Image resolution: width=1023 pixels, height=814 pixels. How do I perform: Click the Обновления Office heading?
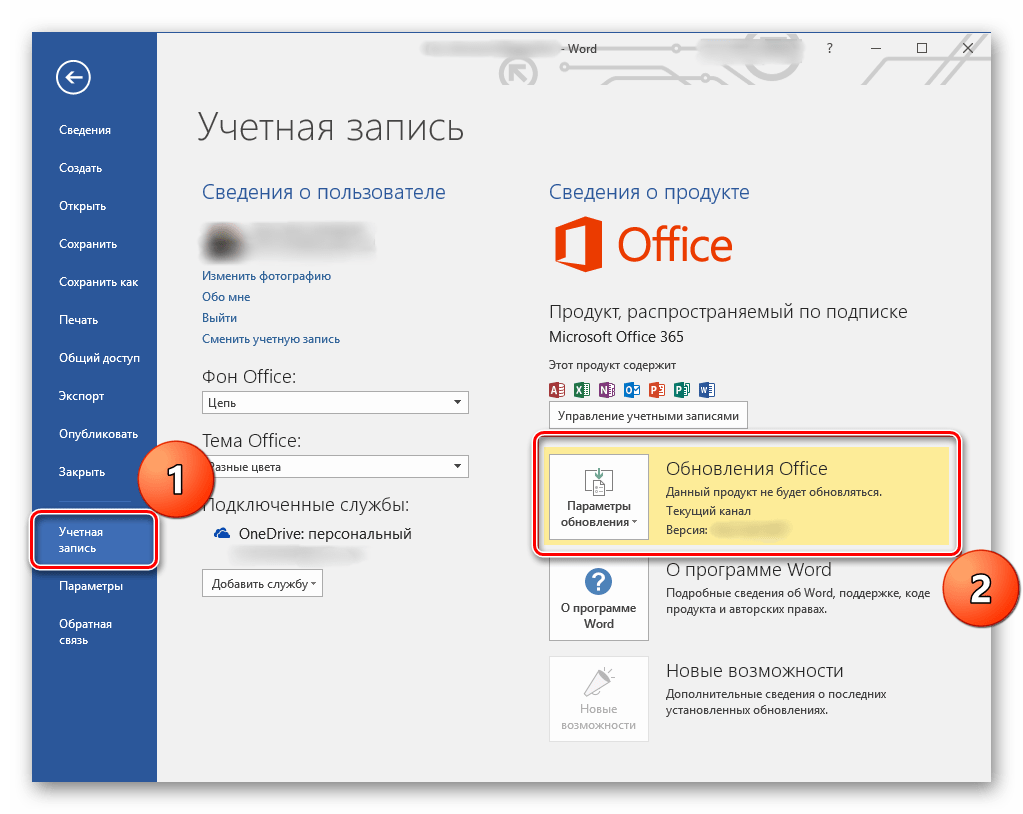746,468
